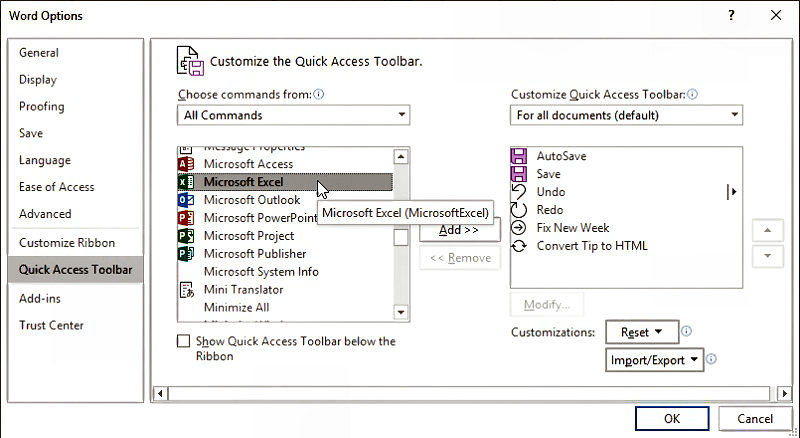Click info icon next to Import/Export button

pos(711,359)
